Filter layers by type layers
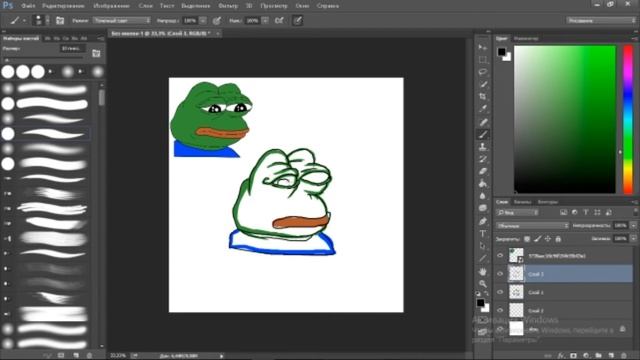This screenshot has width=640, height=360. coord(586,212)
